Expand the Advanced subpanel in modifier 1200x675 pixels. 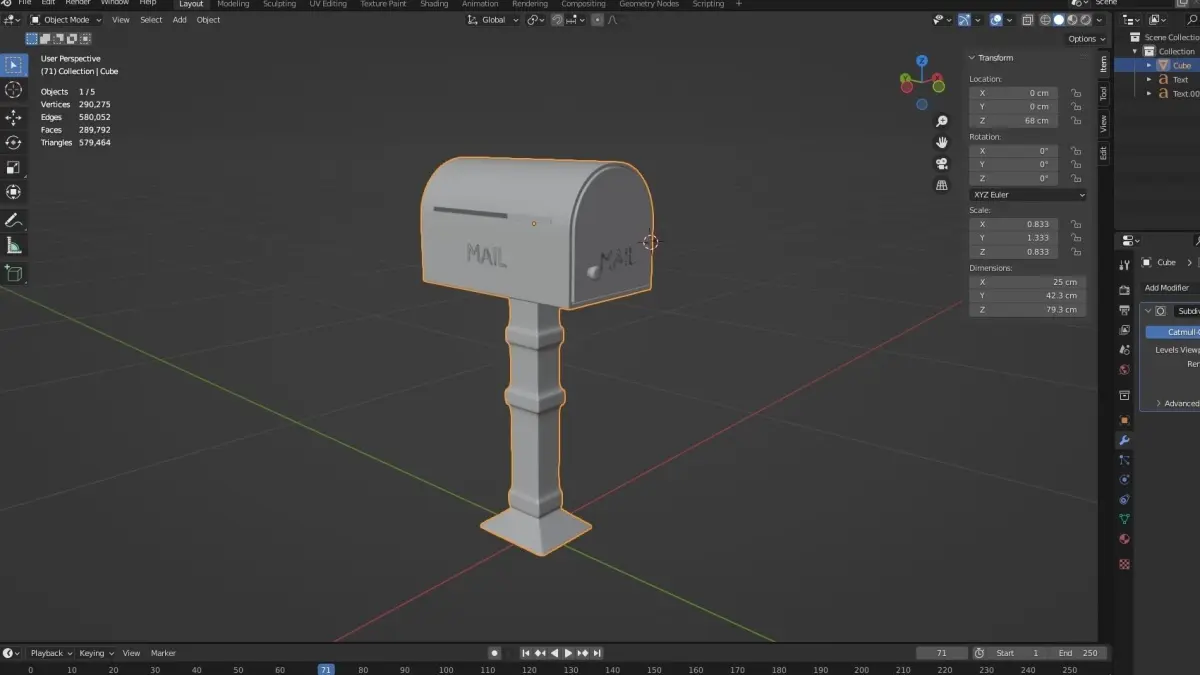tap(1159, 403)
